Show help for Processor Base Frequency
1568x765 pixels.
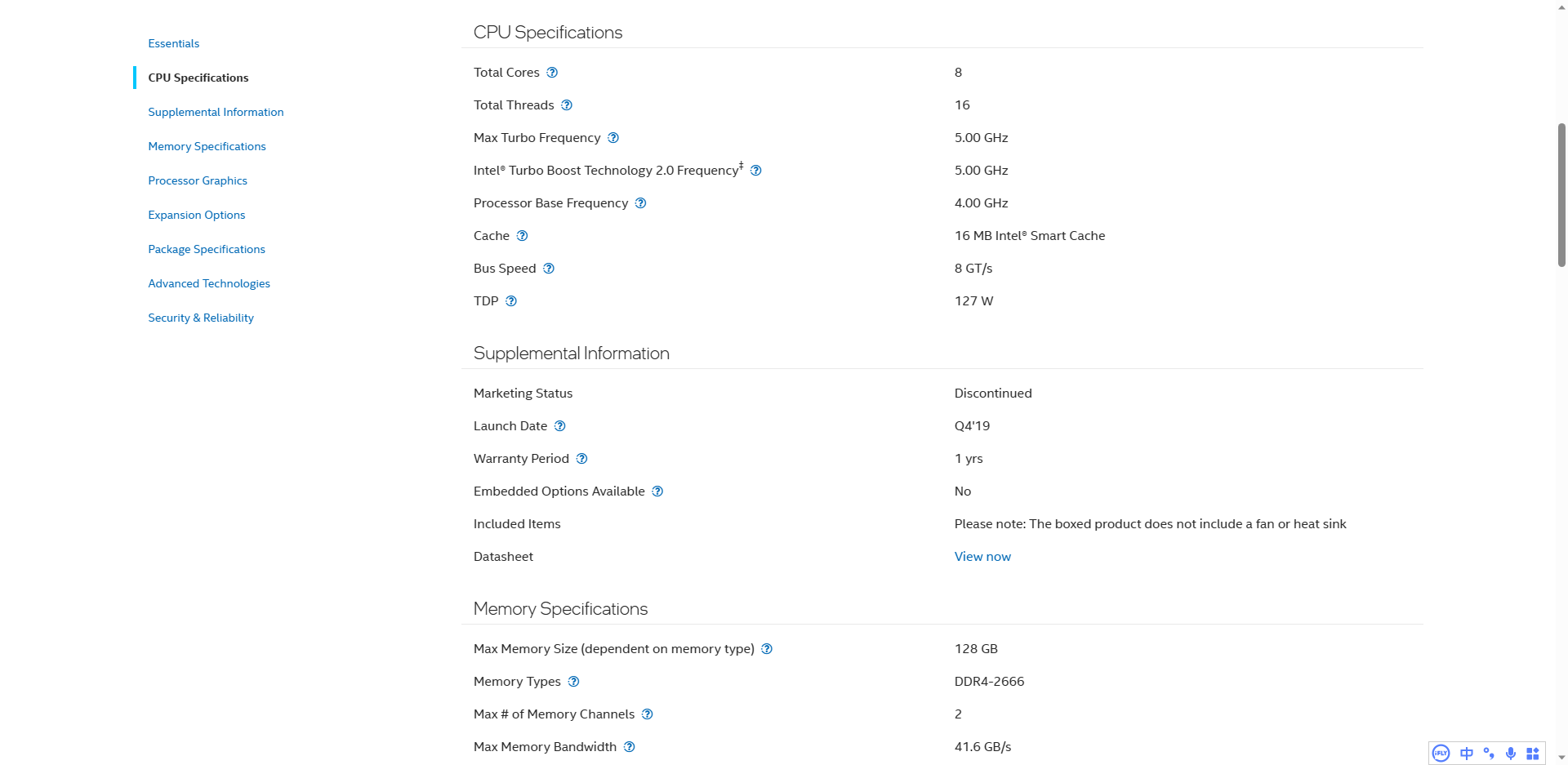coord(641,203)
